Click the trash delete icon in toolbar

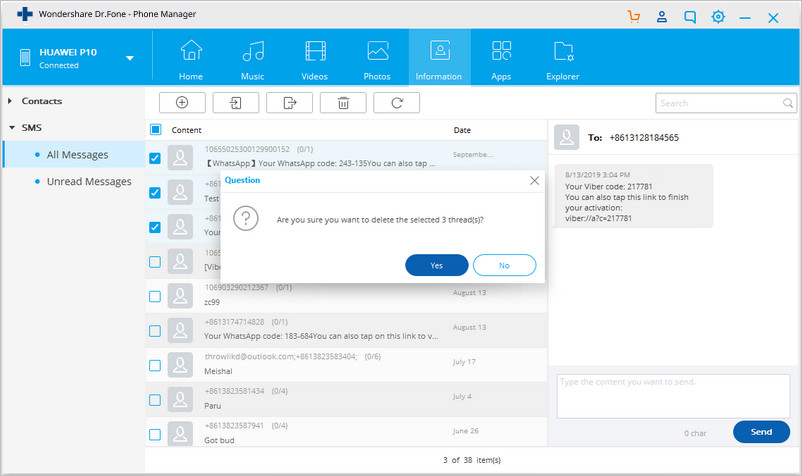coord(343,103)
